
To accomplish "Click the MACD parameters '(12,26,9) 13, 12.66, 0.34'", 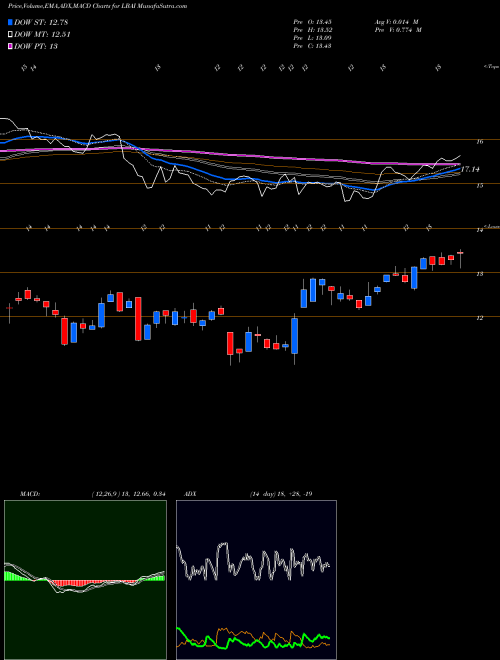I will 128,494.
